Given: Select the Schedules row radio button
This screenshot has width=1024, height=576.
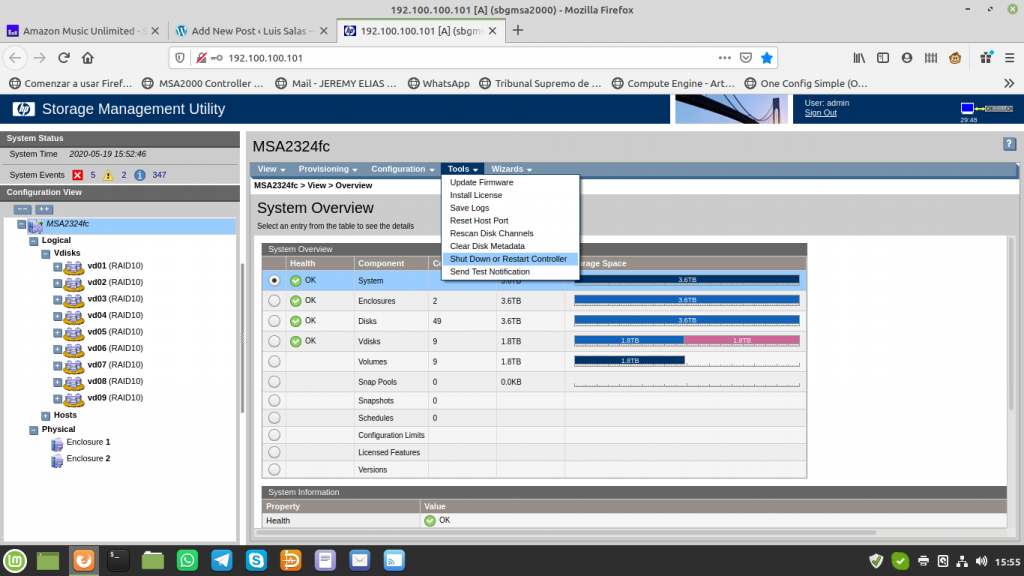Looking at the screenshot, I should [x=274, y=417].
